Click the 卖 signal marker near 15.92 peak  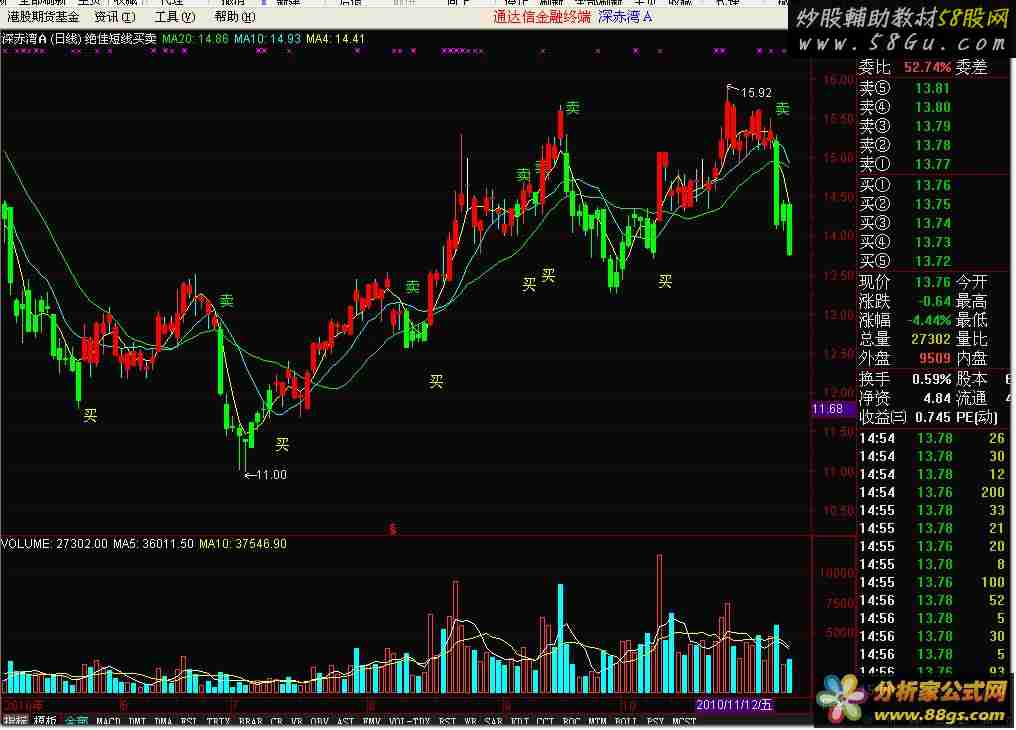pyautogui.click(x=782, y=108)
